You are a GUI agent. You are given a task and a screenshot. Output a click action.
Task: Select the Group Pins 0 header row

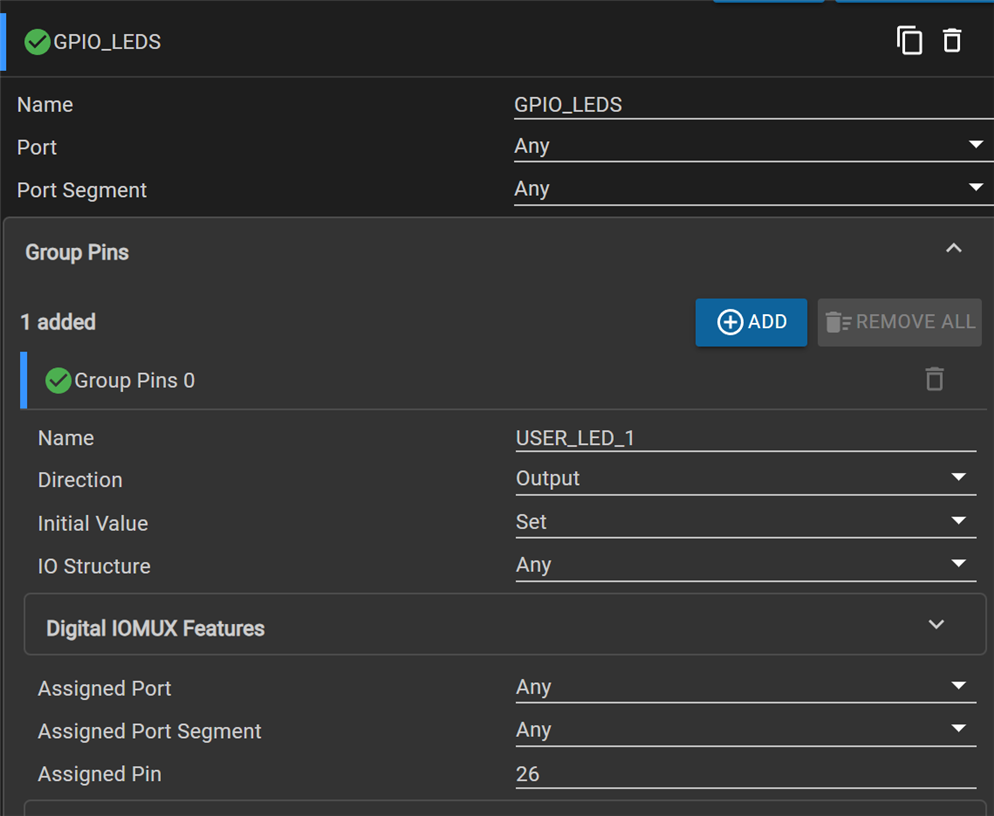400,380
